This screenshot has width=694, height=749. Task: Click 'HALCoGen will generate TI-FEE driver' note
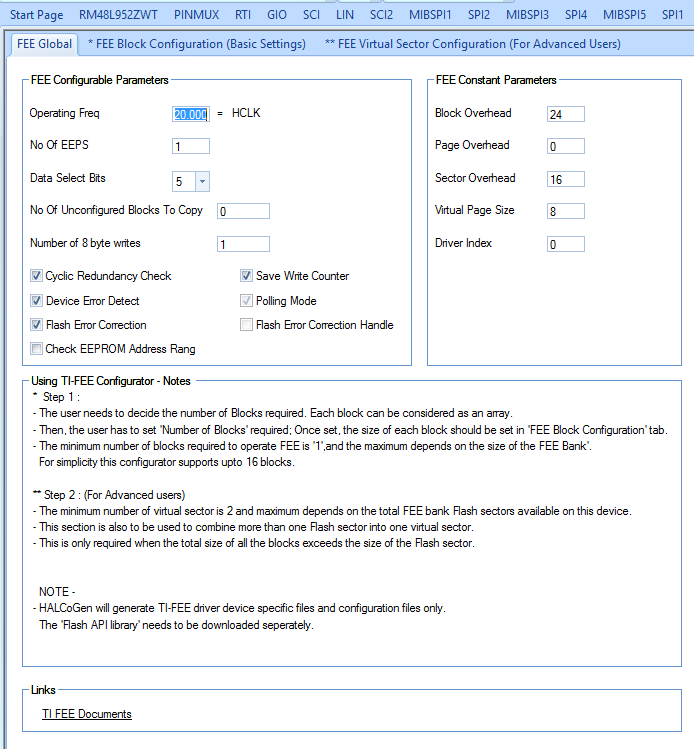tap(239, 608)
